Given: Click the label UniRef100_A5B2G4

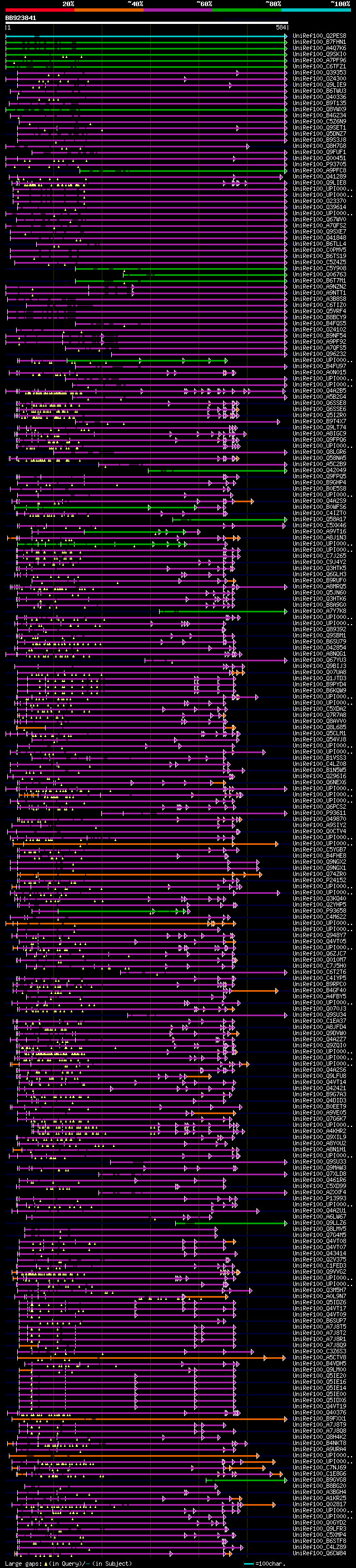Looking at the screenshot, I should click(x=319, y=397).
